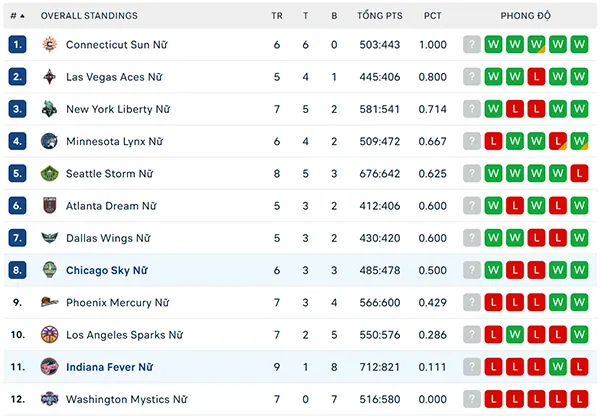This screenshot has width=600, height=420.
Task: Click the red L badge in Seattle Storm form
Action: (579, 173)
